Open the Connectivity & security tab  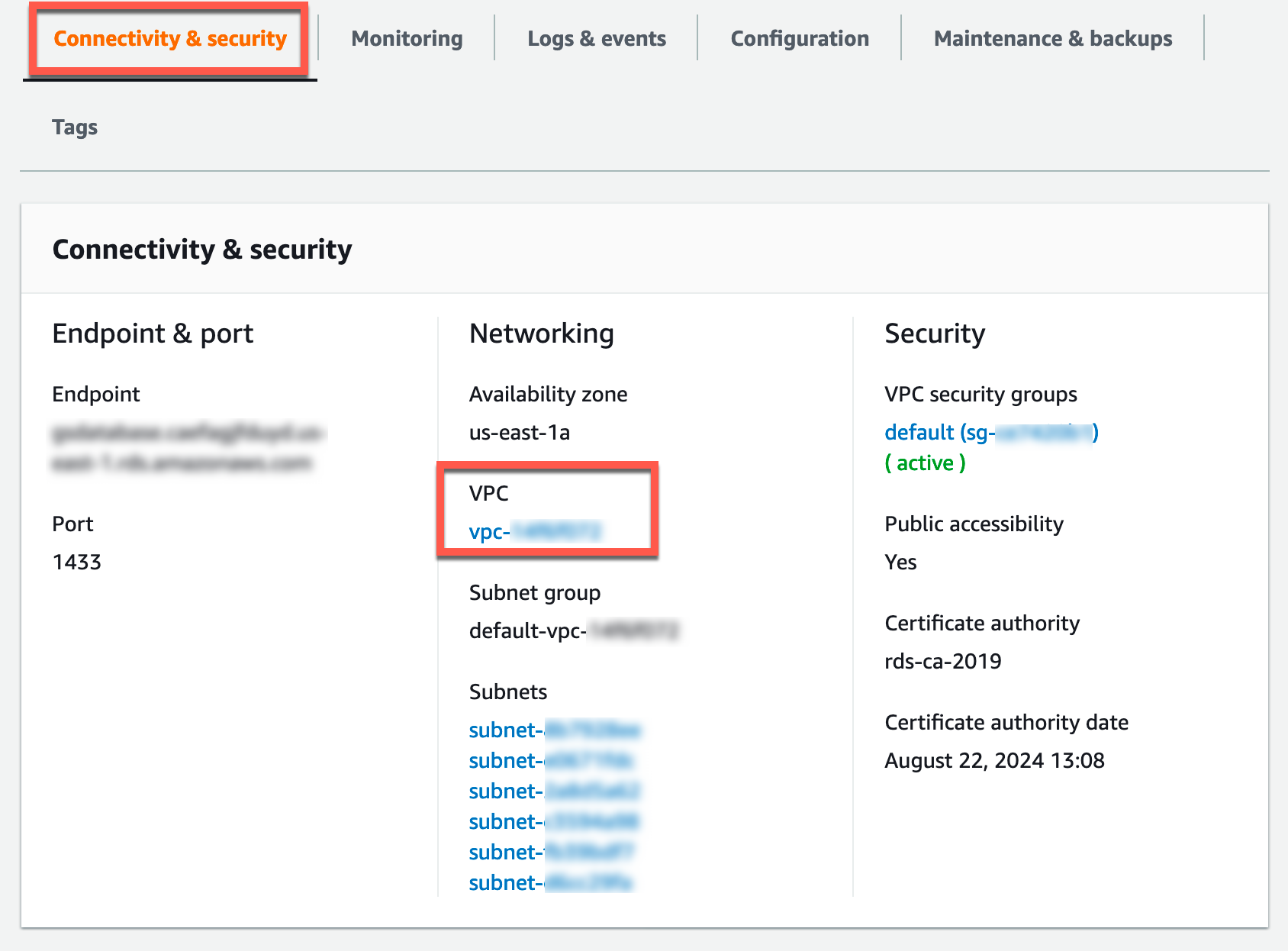pos(170,39)
